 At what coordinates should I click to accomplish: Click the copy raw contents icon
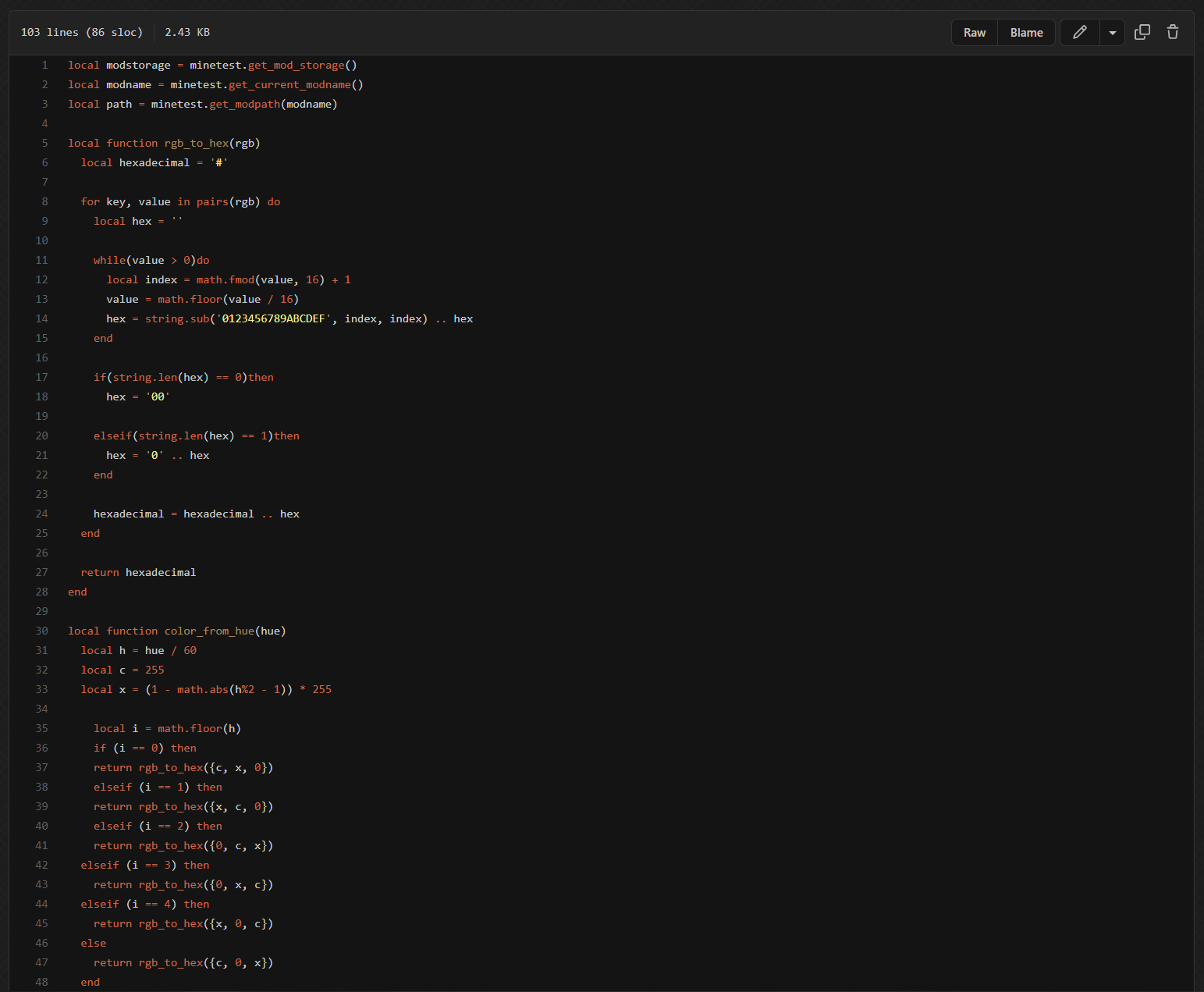click(1142, 32)
